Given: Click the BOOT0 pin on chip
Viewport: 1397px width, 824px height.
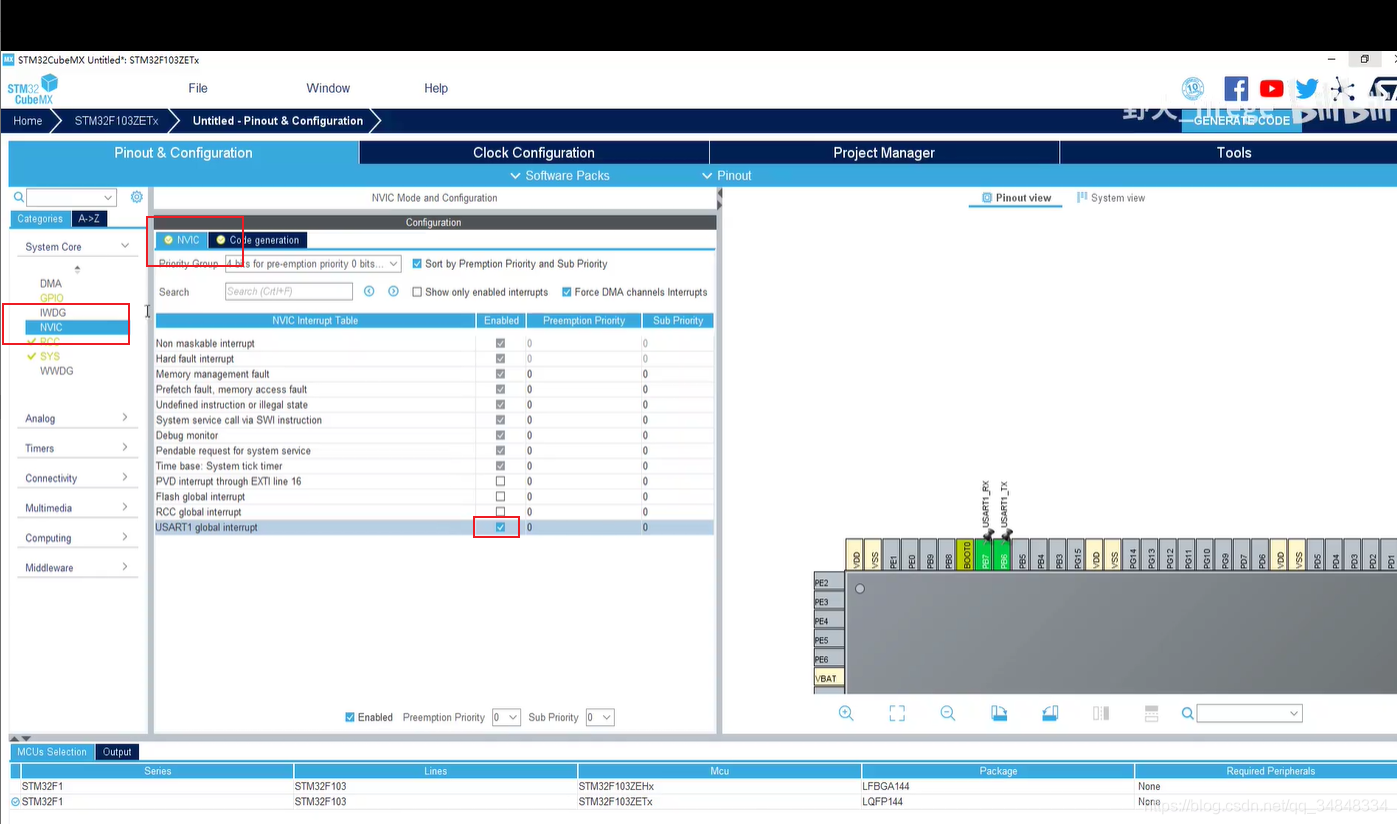Looking at the screenshot, I should (x=966, y=555).
